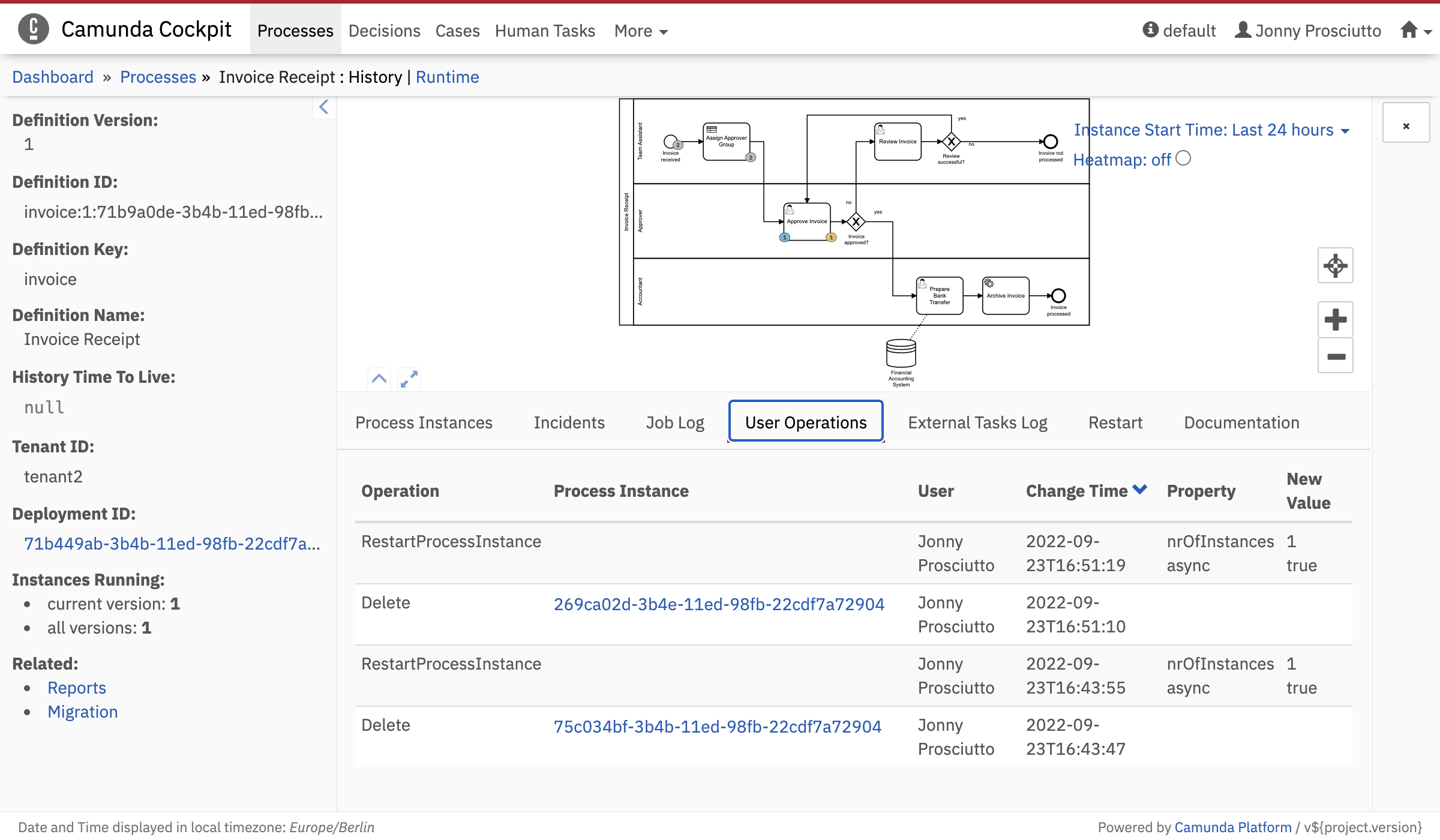Open process instance 75c034bf link
The height and width of the screenshot is (840, 1440).
click(718, 727)
